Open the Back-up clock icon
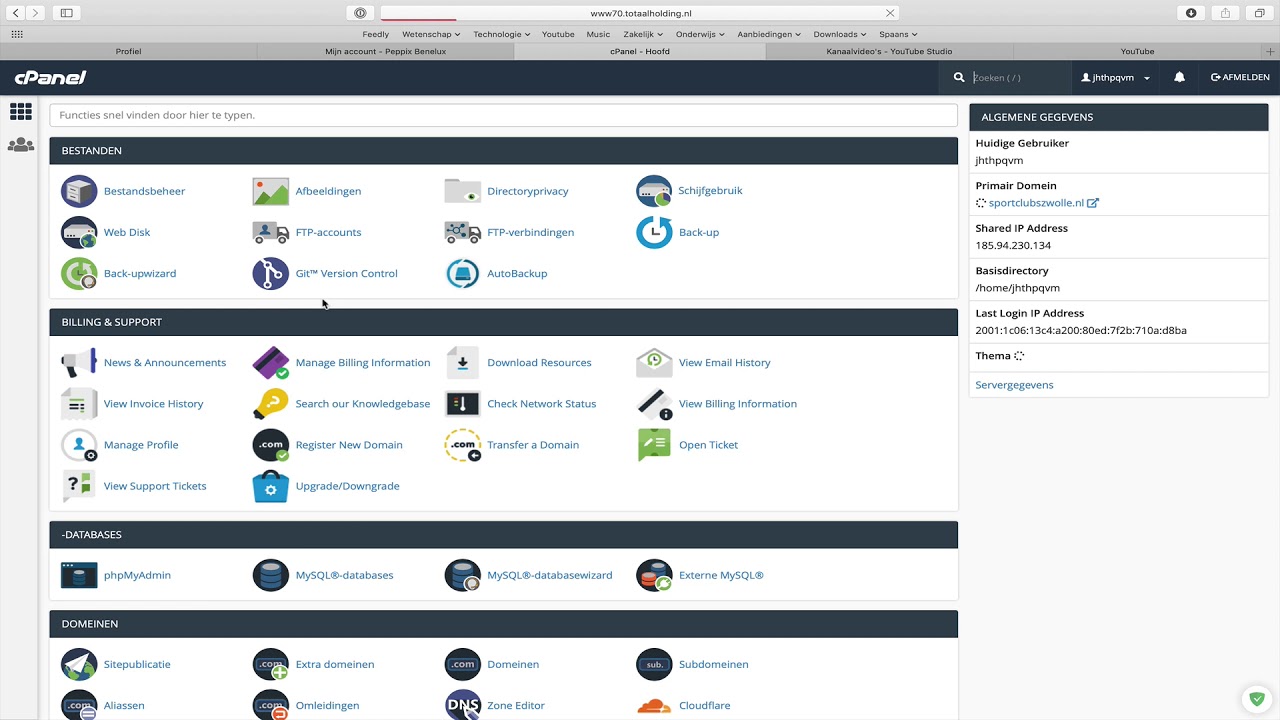The width and height of the screenshot is (1280, 720). tap(654, 232)
